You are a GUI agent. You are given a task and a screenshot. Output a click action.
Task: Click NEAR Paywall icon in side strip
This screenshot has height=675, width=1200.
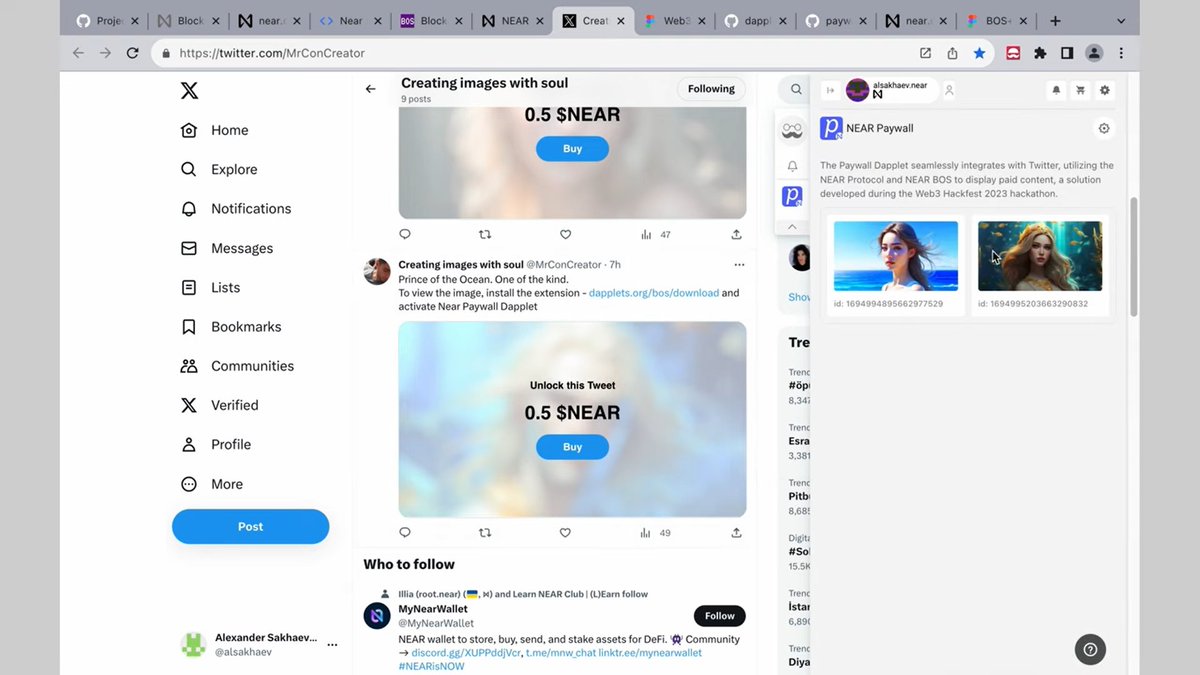coord(792,196)
